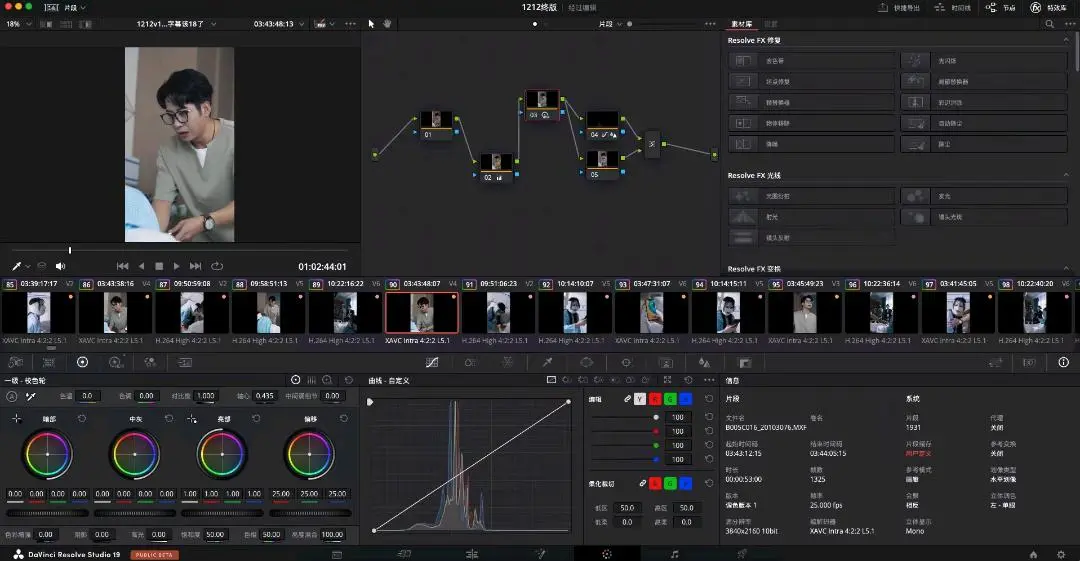Toggle soft clip red channel
This screenshot has height=561, width=1080.
(x=655, y=484)
